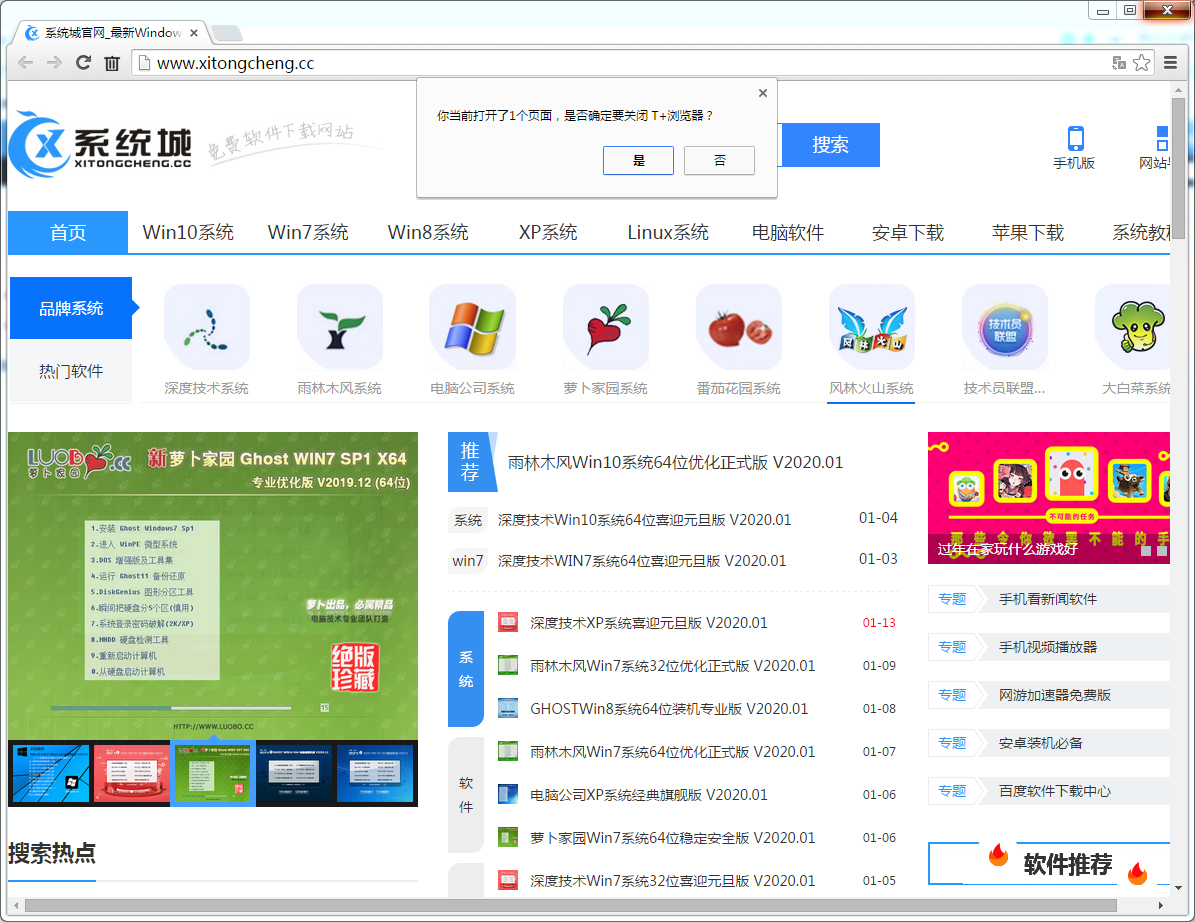1195x922 pixels.
Task: Cancel closing with 否 button
Action: tap(719, 160)
